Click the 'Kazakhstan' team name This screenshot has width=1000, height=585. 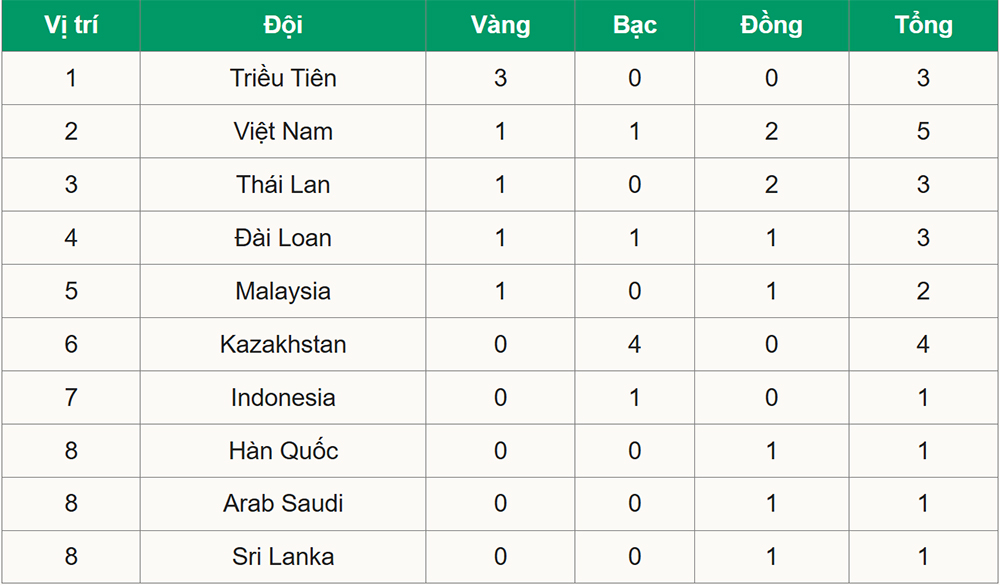coord(283,344)
